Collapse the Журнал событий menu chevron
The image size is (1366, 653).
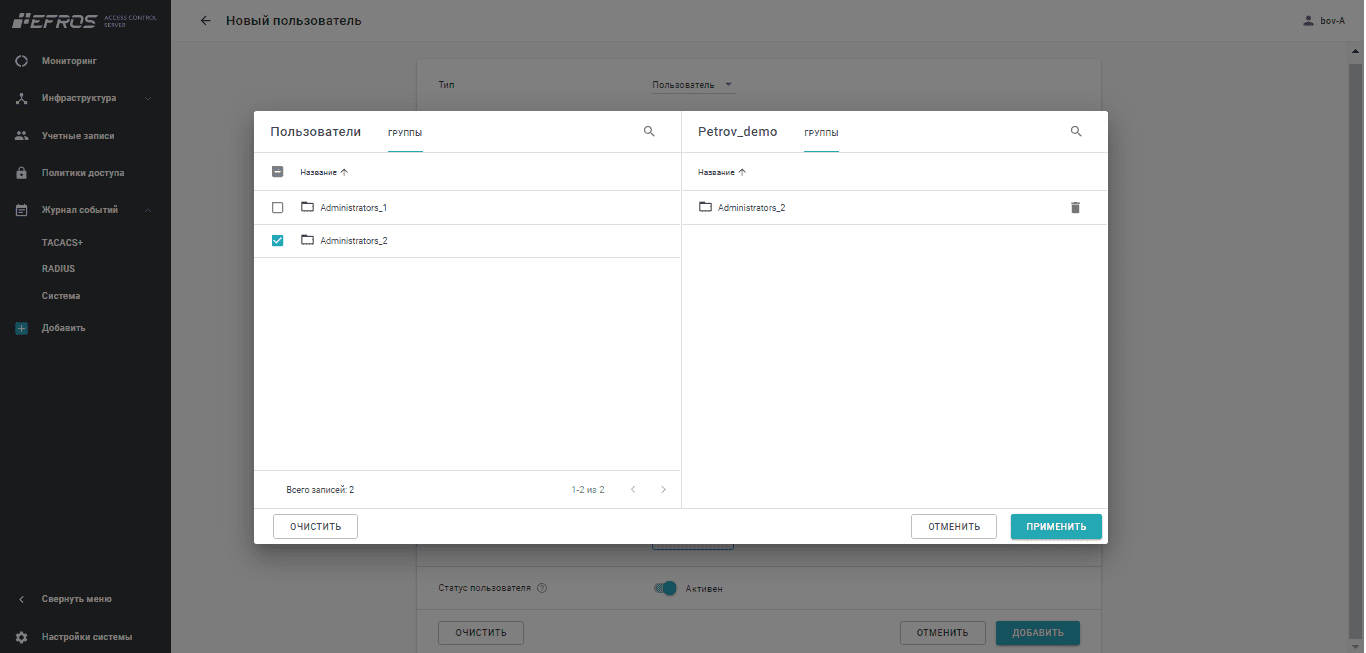[148, 210]
